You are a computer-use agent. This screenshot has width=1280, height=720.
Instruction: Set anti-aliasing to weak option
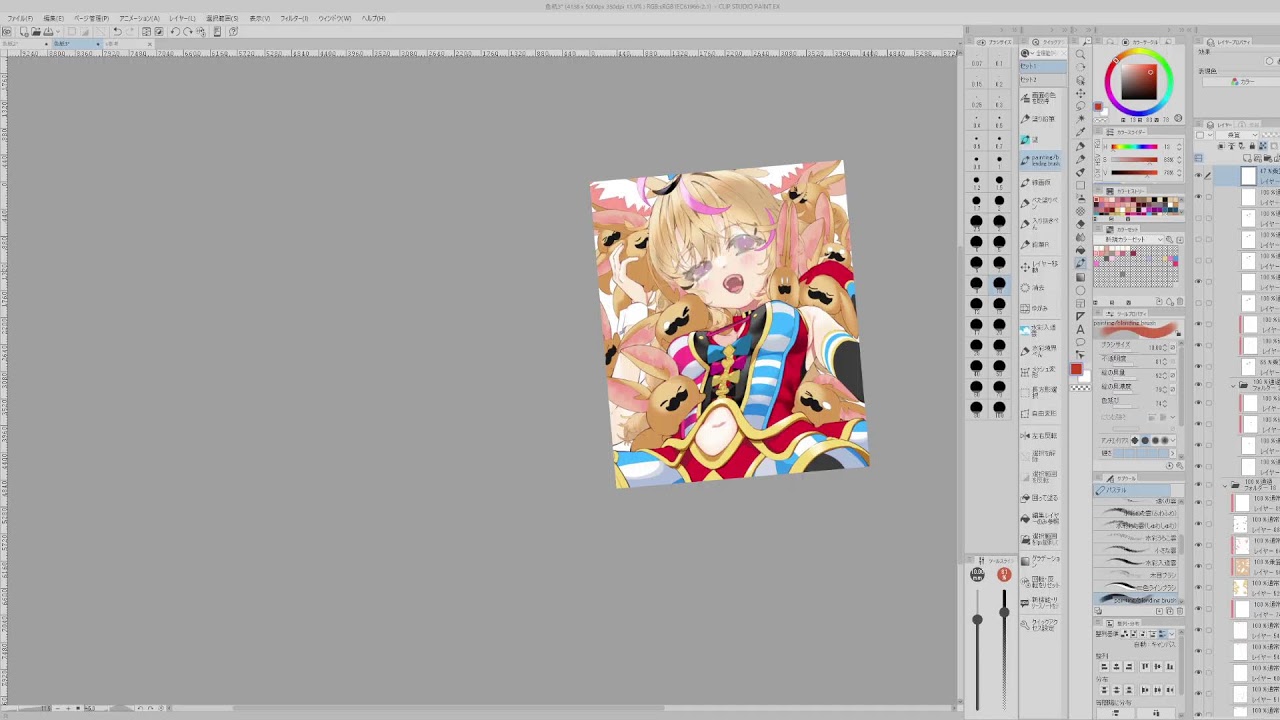tap(1146, 440)
